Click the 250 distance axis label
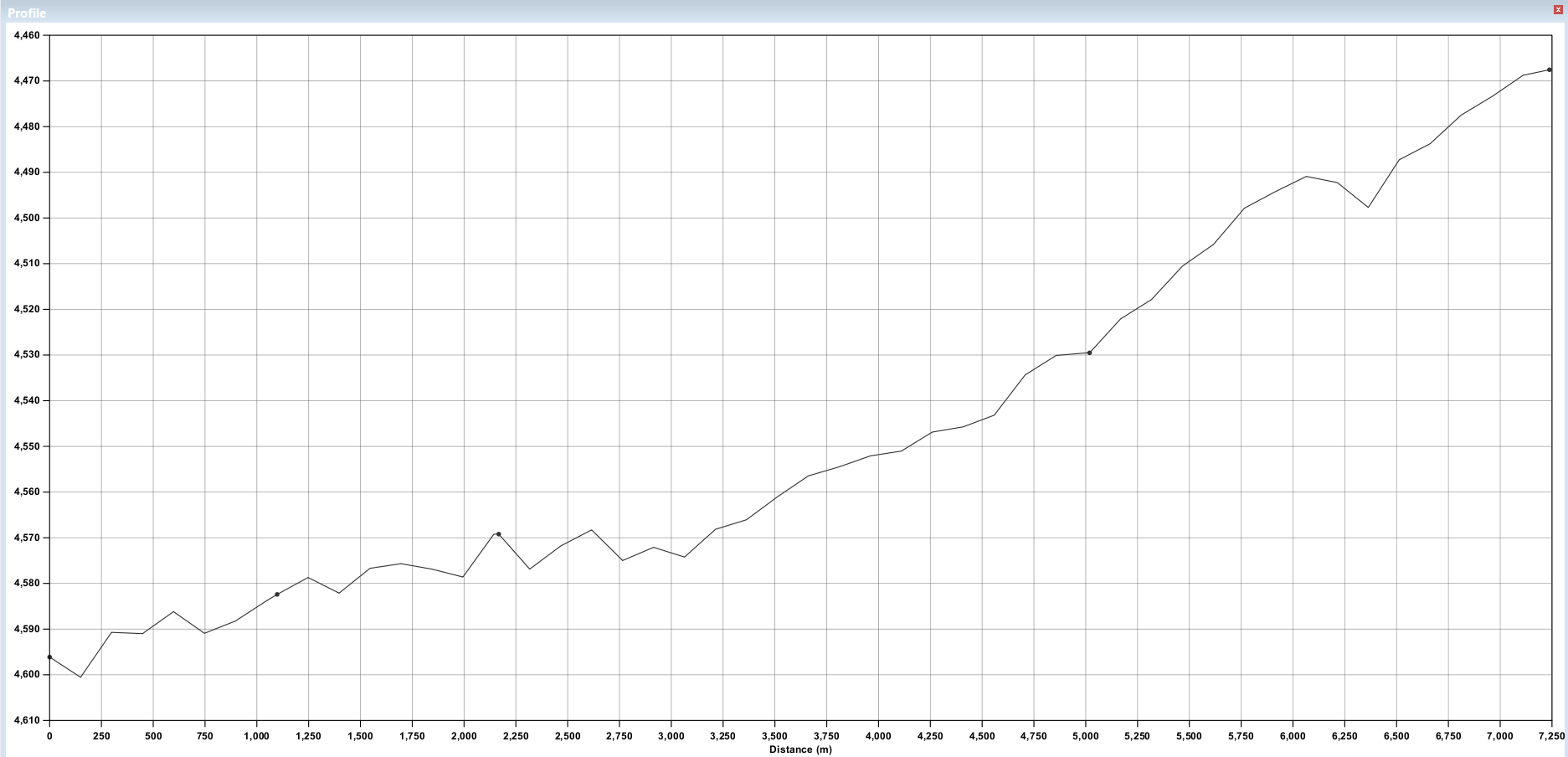The image size is (1568, 757). click(x=101, y=736)
